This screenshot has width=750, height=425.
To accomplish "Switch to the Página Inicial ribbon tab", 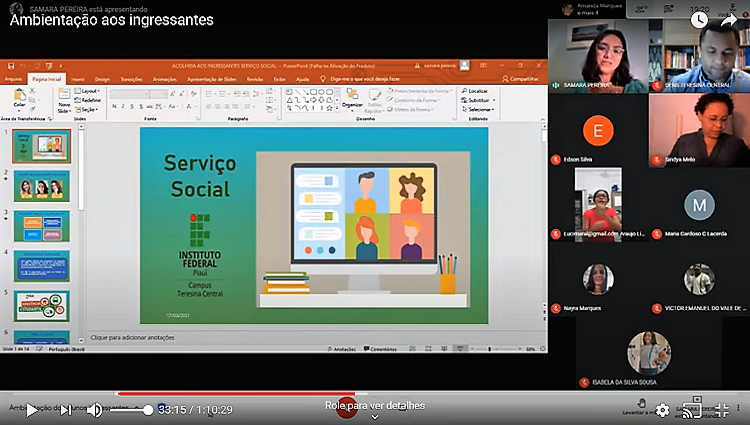I will pyautogui.click(x=47, y=79).
